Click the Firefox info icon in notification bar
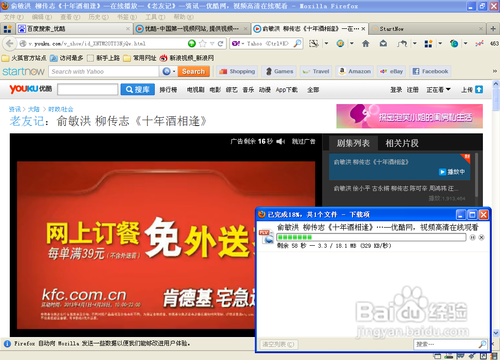500x360 pixels. pyautogui.click(x=7, y=343)
